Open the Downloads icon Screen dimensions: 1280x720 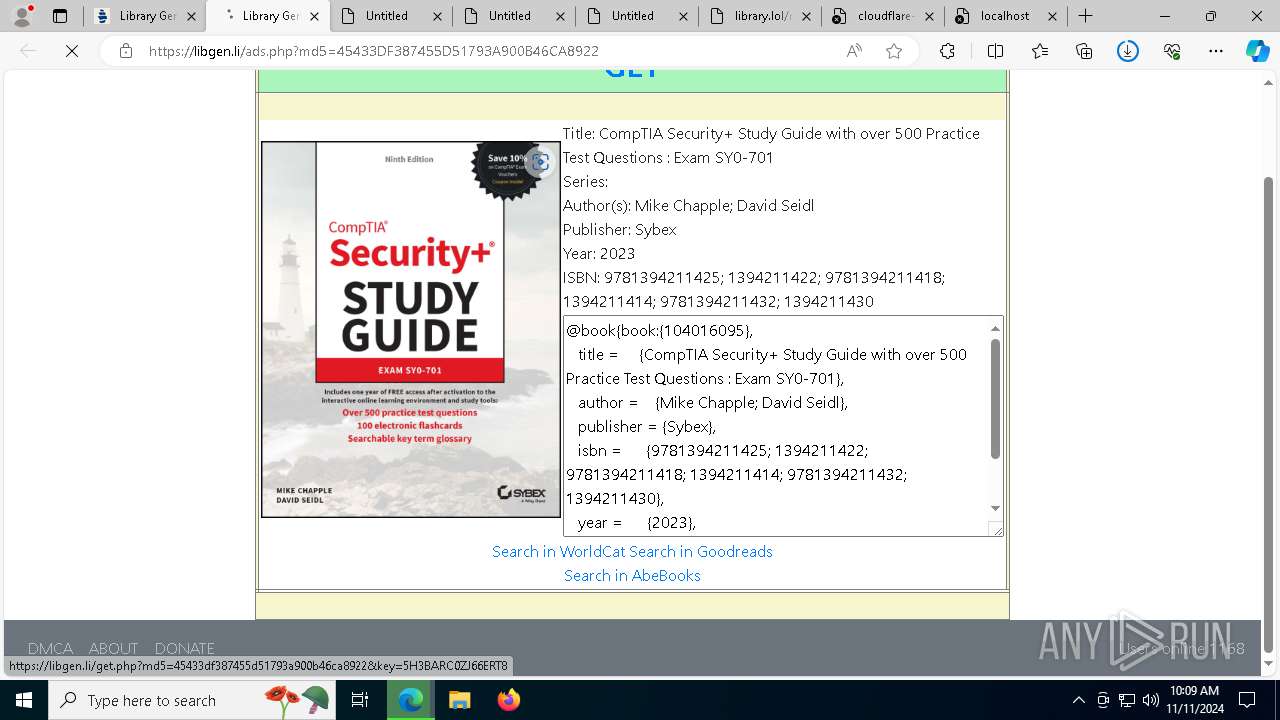click(1128, 51)
